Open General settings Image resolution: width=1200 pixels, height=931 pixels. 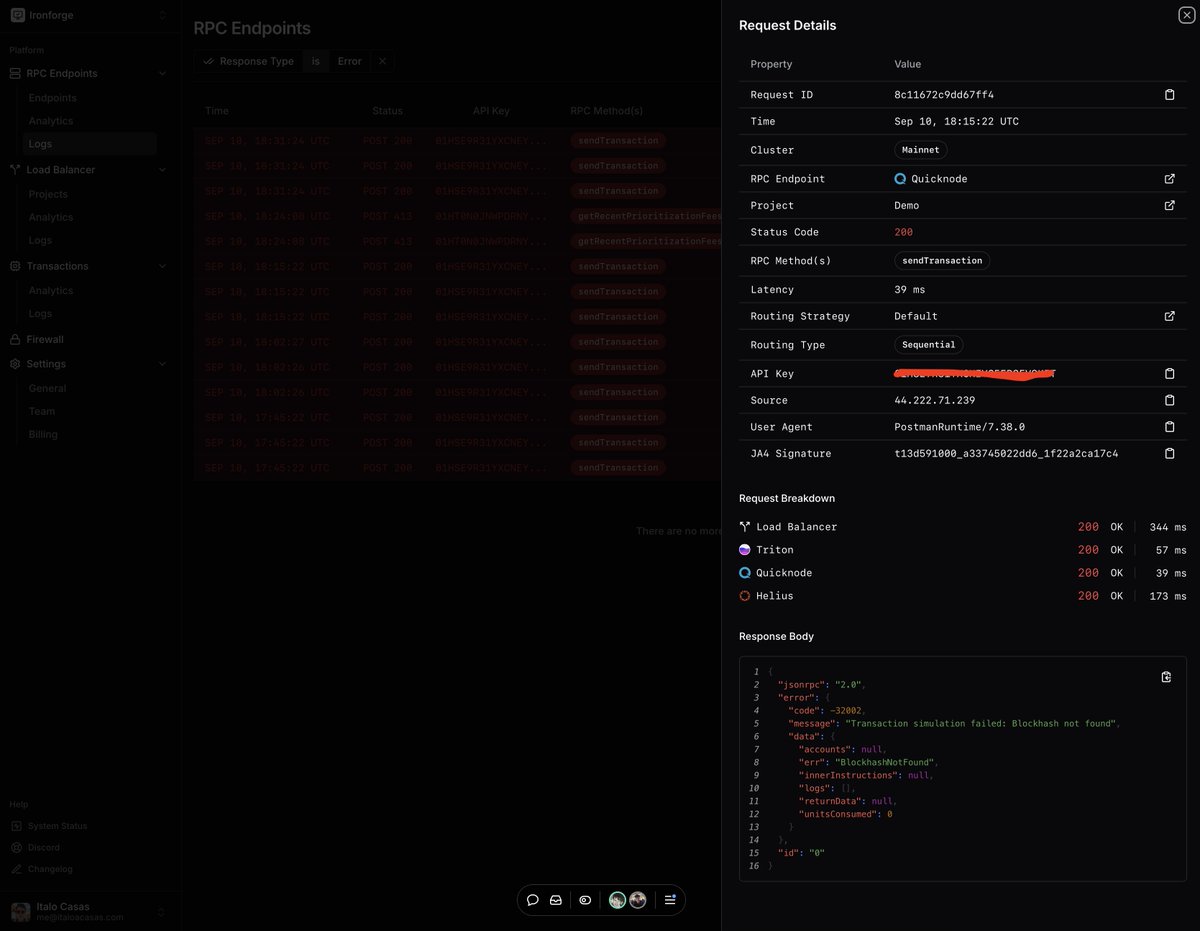point(47,388)
